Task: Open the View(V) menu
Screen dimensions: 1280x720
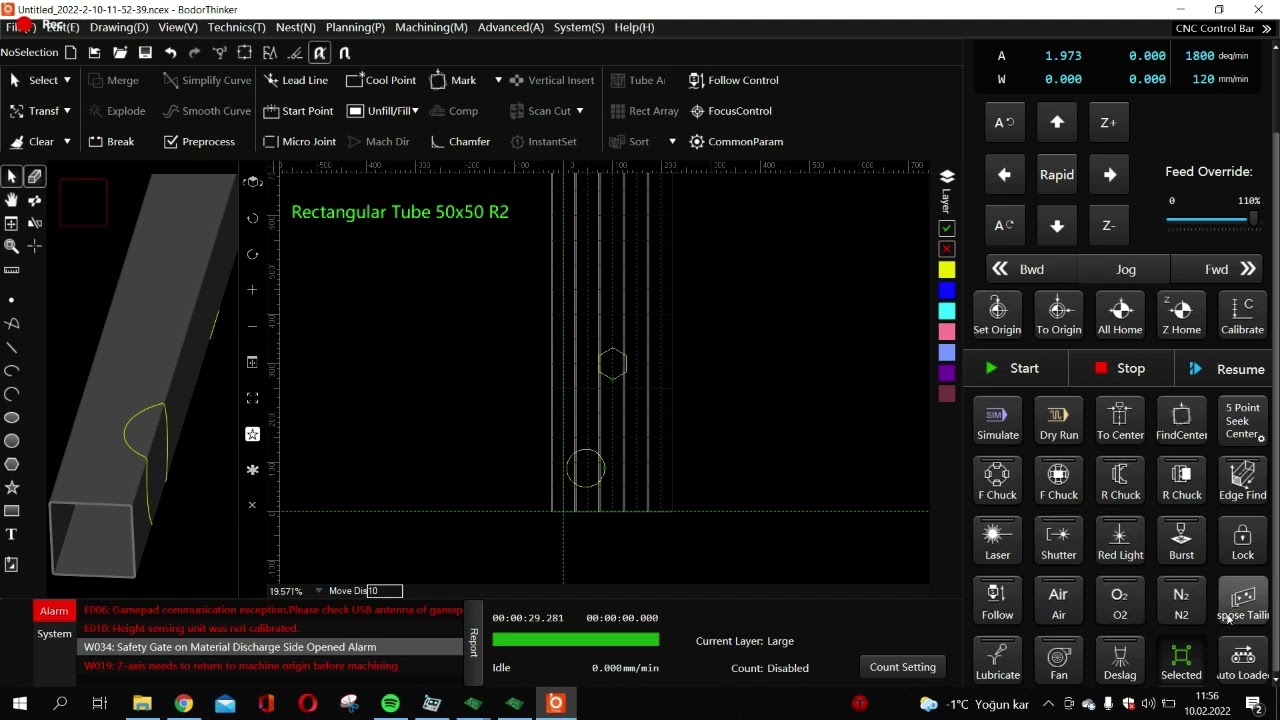Action: [x=178, y=27]
